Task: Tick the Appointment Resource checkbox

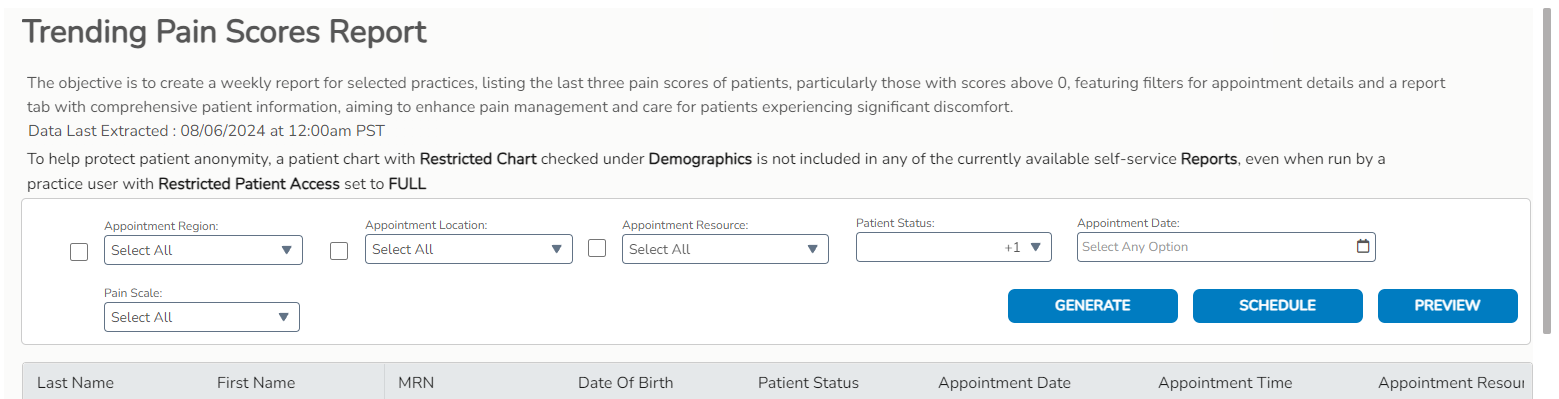Action: click(597, 248)
